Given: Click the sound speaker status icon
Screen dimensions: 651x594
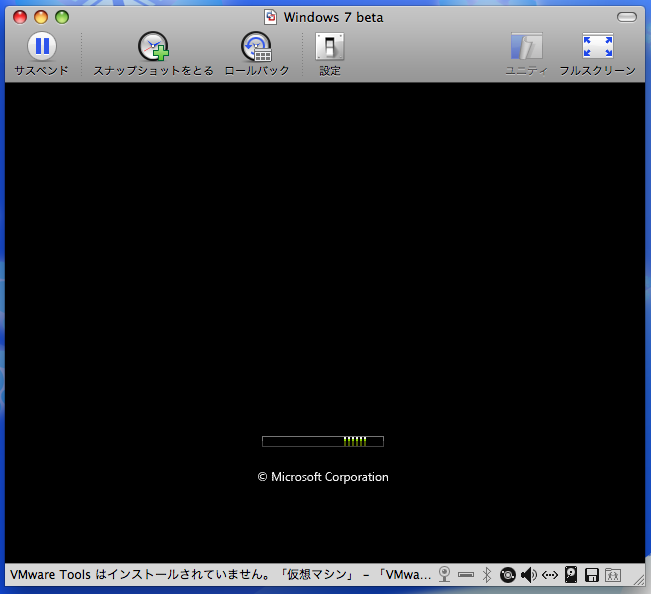Looking at the screenshot, I should pos(529,575).
